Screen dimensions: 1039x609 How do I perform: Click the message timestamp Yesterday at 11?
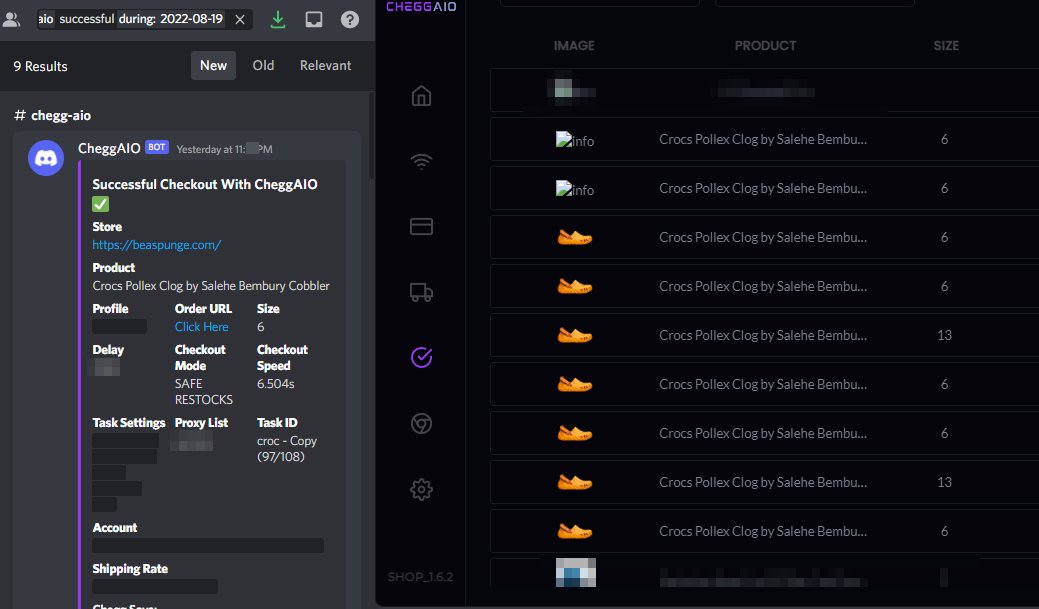point(224,149)
